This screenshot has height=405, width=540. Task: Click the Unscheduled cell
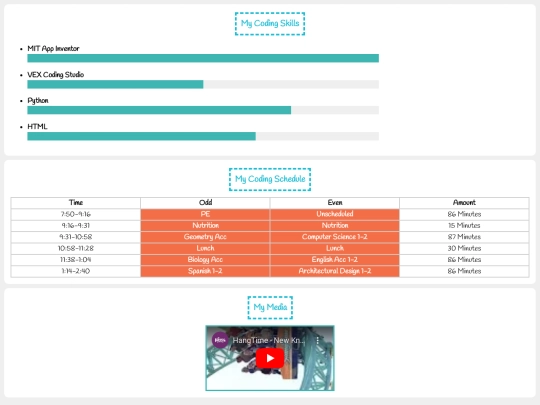tap(335, 214)
